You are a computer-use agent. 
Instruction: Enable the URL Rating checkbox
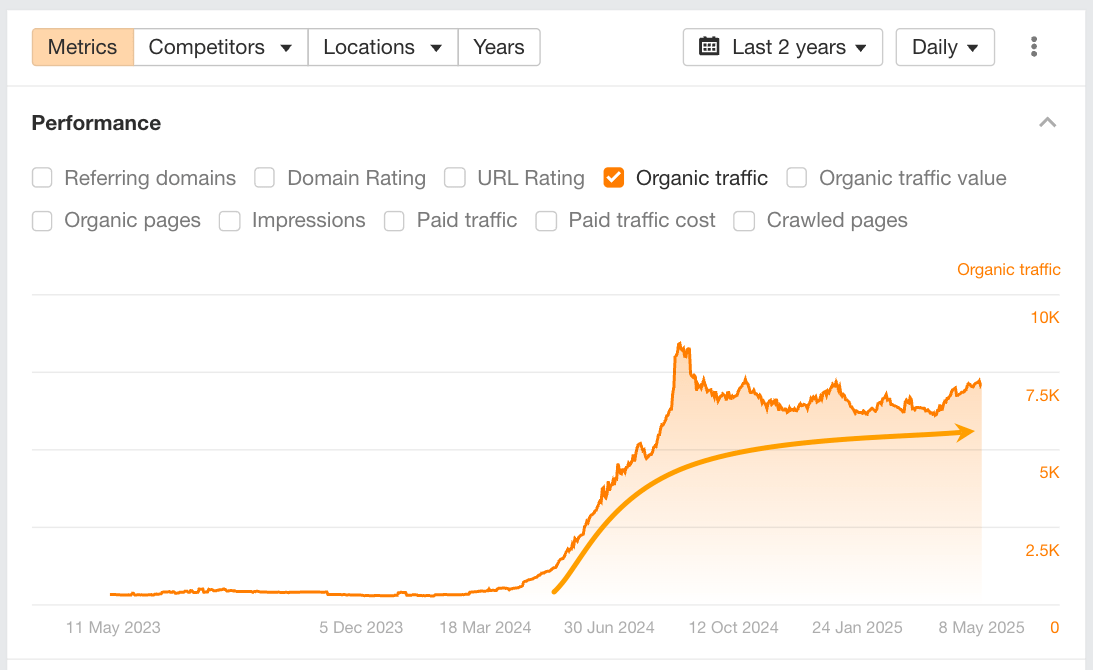tap(455, 178)
